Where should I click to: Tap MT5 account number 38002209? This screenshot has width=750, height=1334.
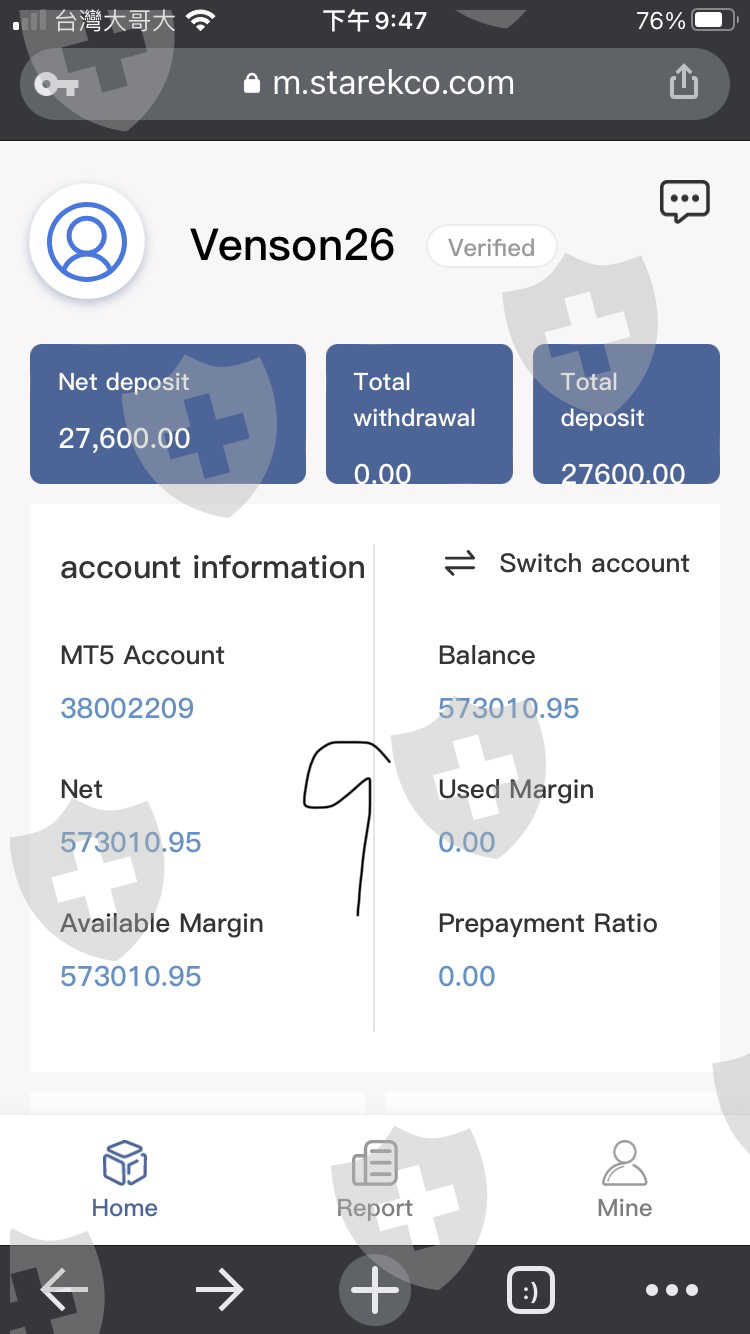[x=127, y=709]
